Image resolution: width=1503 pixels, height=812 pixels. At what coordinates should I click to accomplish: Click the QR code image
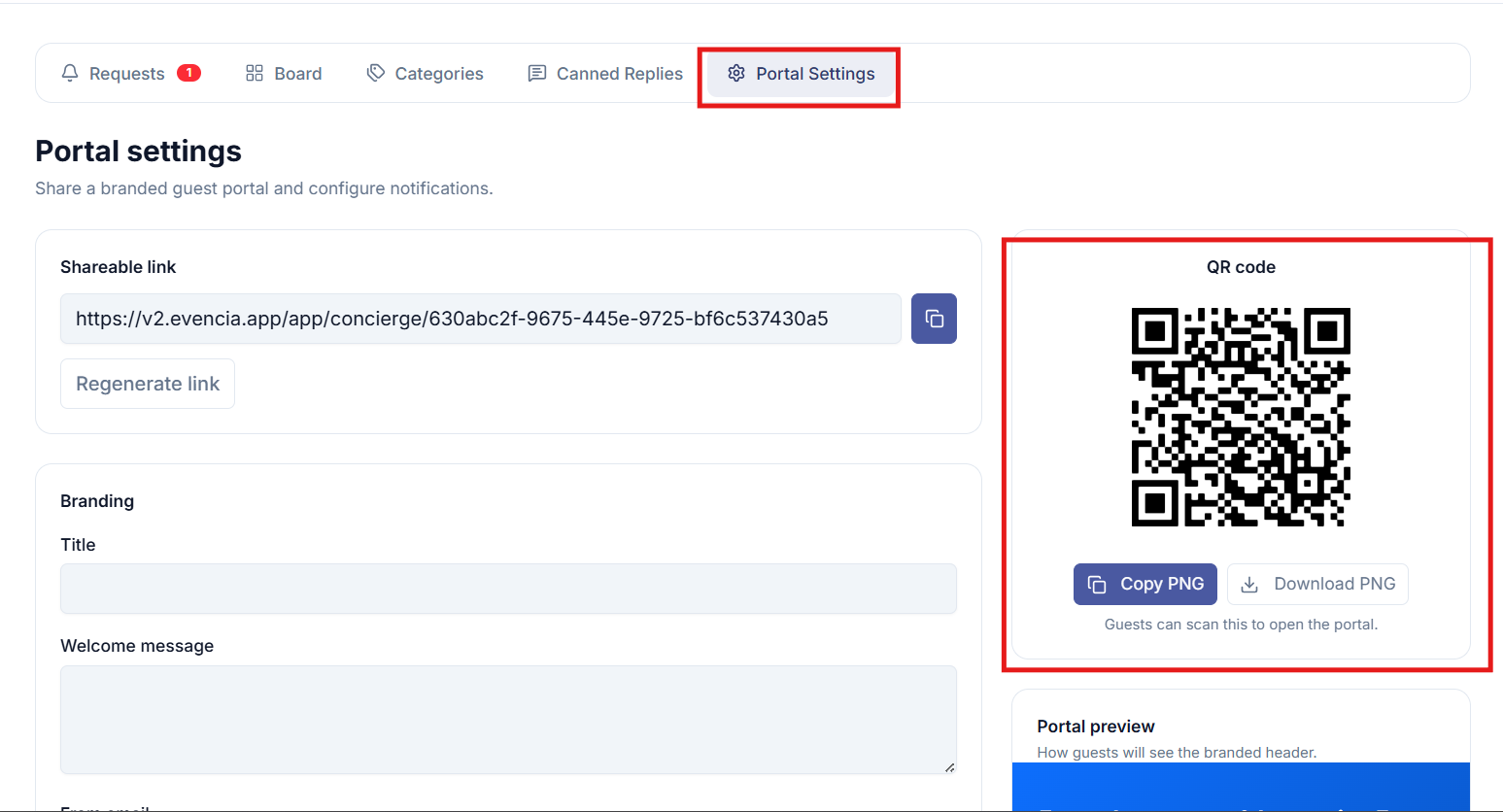coord(1241,418)
